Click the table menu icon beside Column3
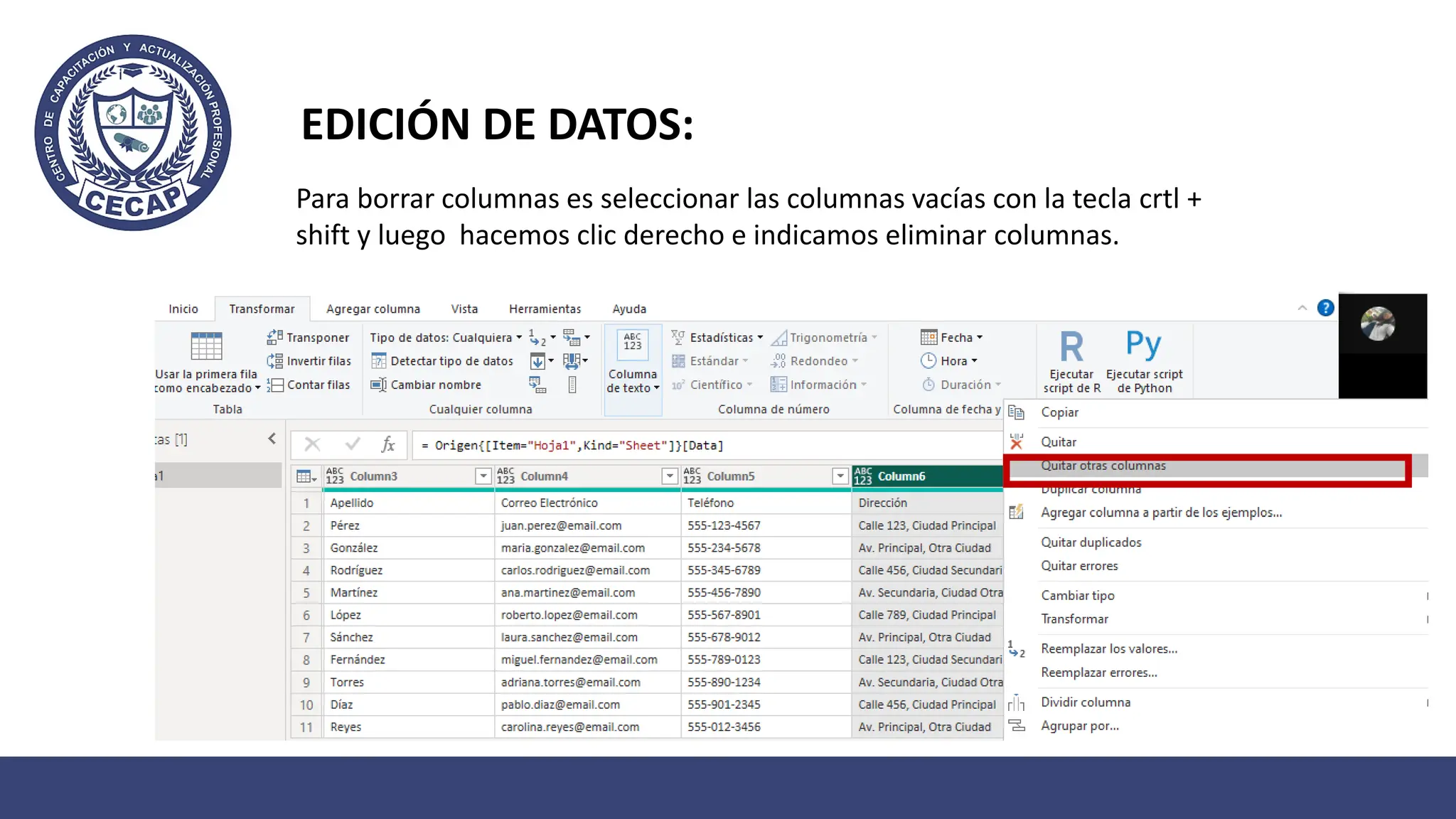 306,476
